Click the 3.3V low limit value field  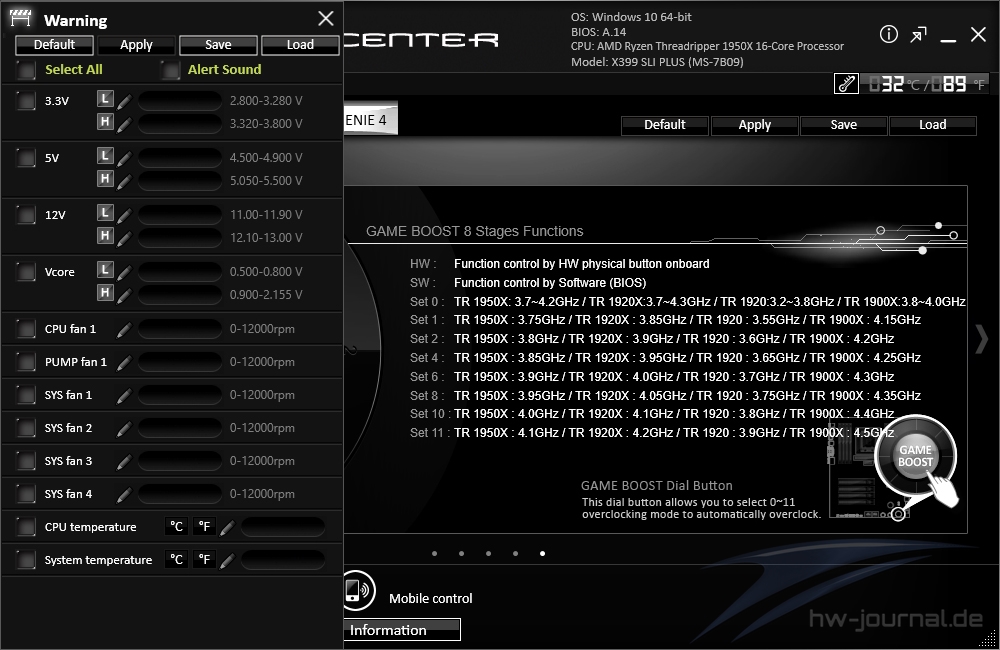coord(180,101)
